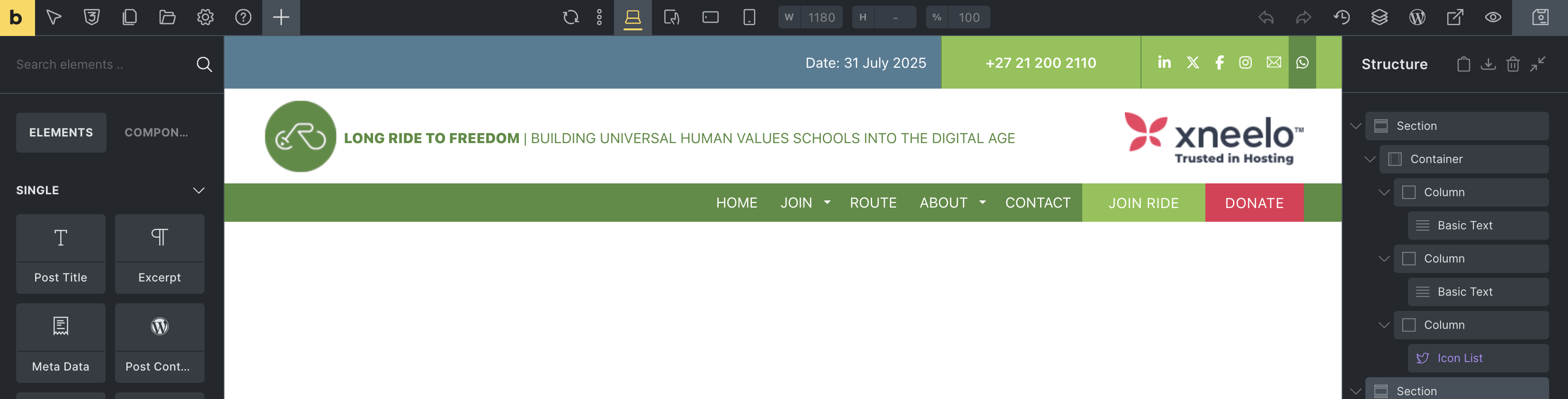Collapse the third Column chevron in Structure

pyautogui.click(x=1383, y=325)
